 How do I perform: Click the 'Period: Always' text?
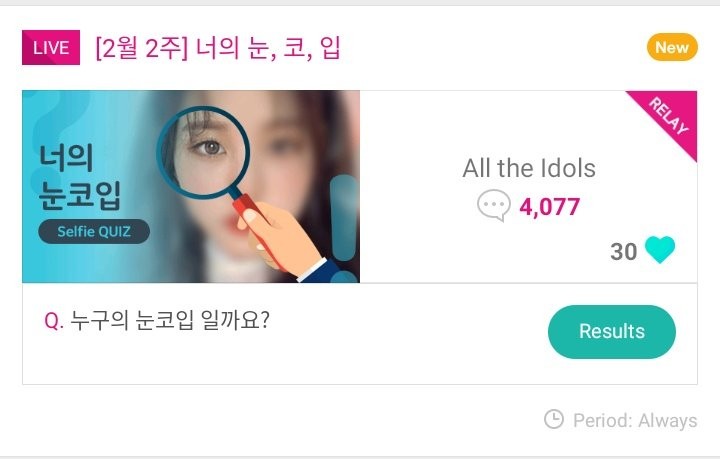[x=635, y=420]
